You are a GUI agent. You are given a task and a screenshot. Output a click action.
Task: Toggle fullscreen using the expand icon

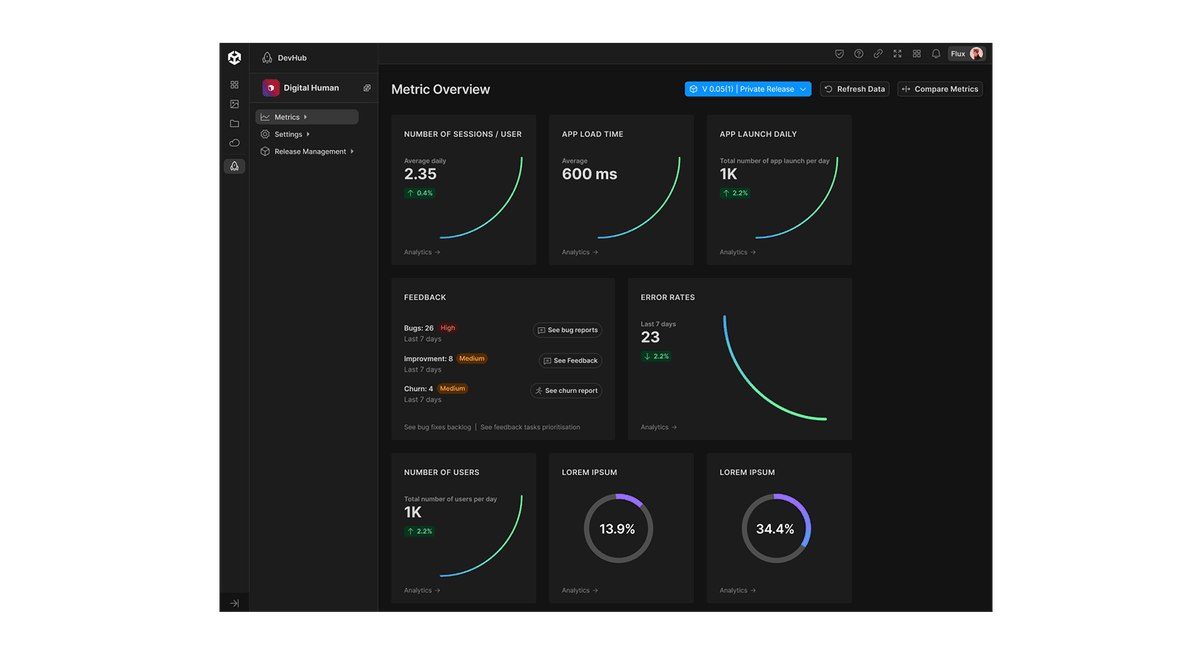click(897, 54)
